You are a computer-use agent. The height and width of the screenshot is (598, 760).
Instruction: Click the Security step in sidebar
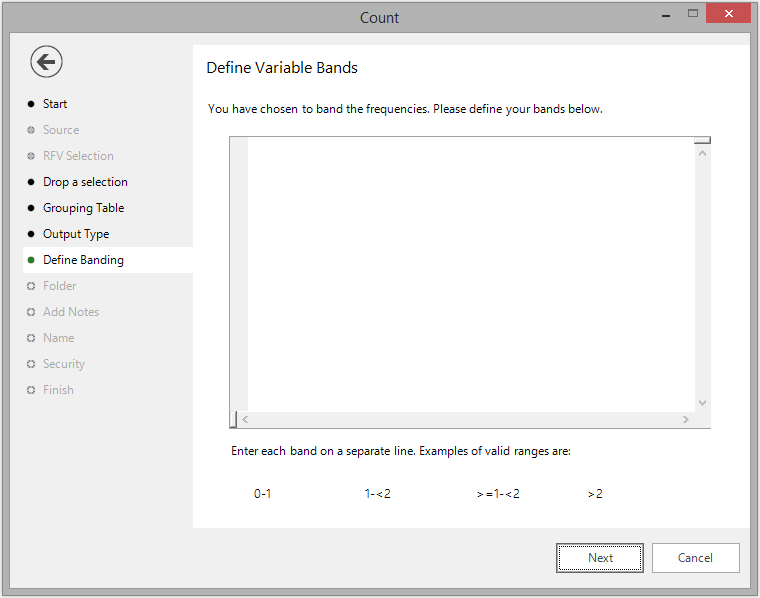[x=64, y=364]
